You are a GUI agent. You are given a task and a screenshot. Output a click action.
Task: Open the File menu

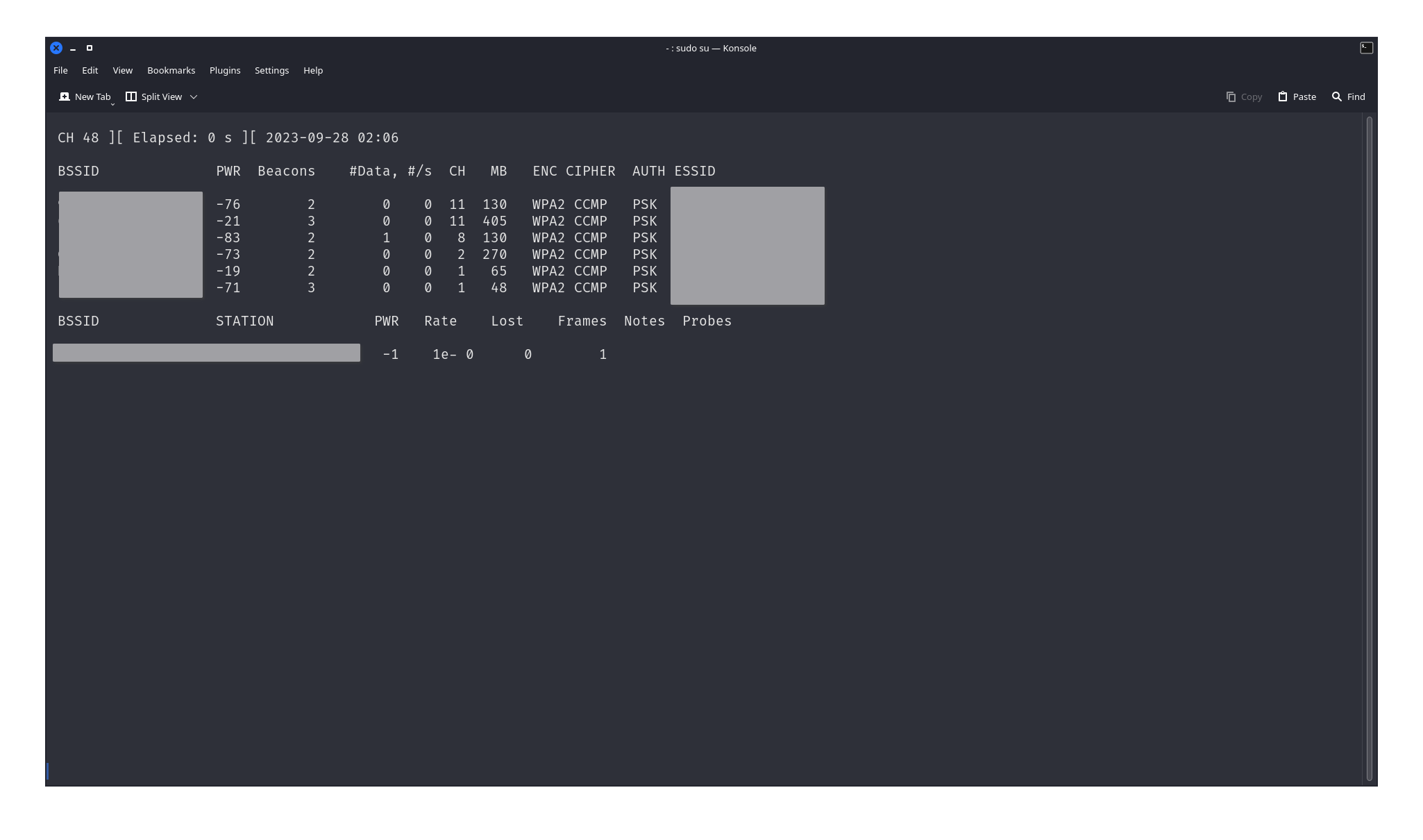pyautogui.click(x=60, y=70)
